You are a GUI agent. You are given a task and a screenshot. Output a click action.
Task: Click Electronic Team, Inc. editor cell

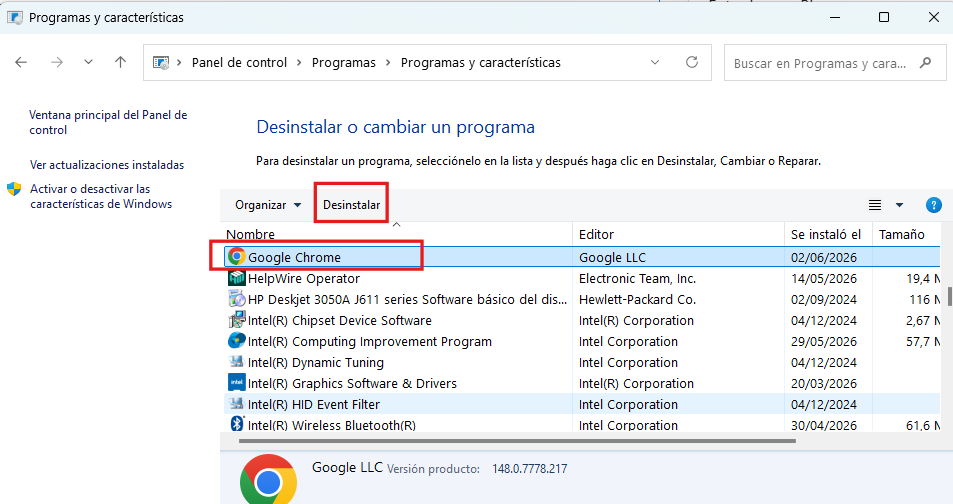coord(638,278)
